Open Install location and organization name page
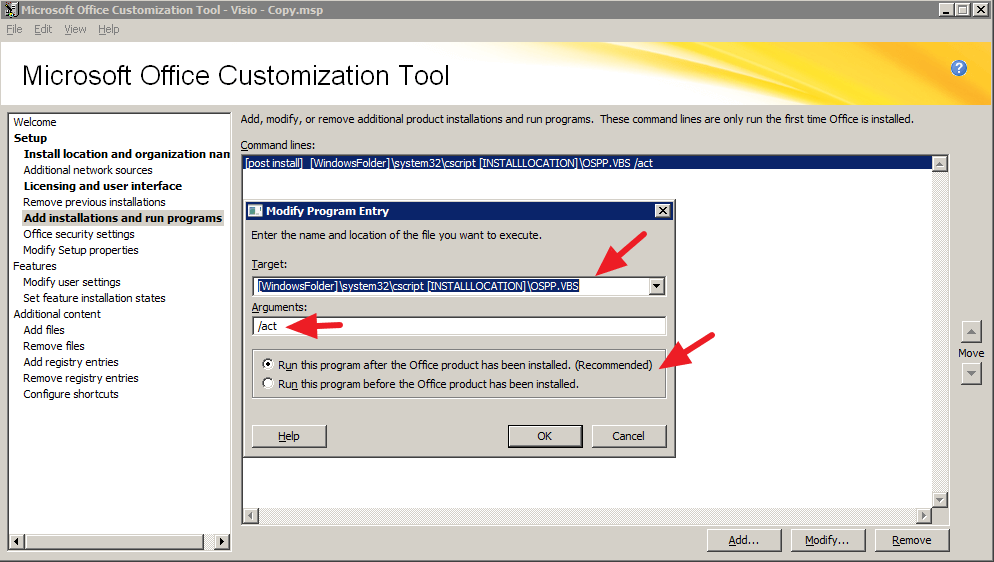The height and width of the screenshot is (562, 994). [127, 154]
